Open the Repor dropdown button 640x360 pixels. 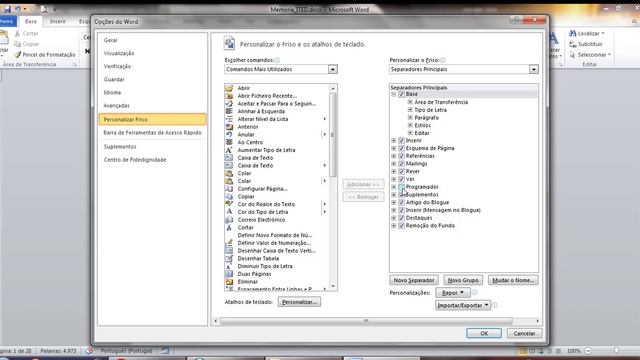[453, 293]
